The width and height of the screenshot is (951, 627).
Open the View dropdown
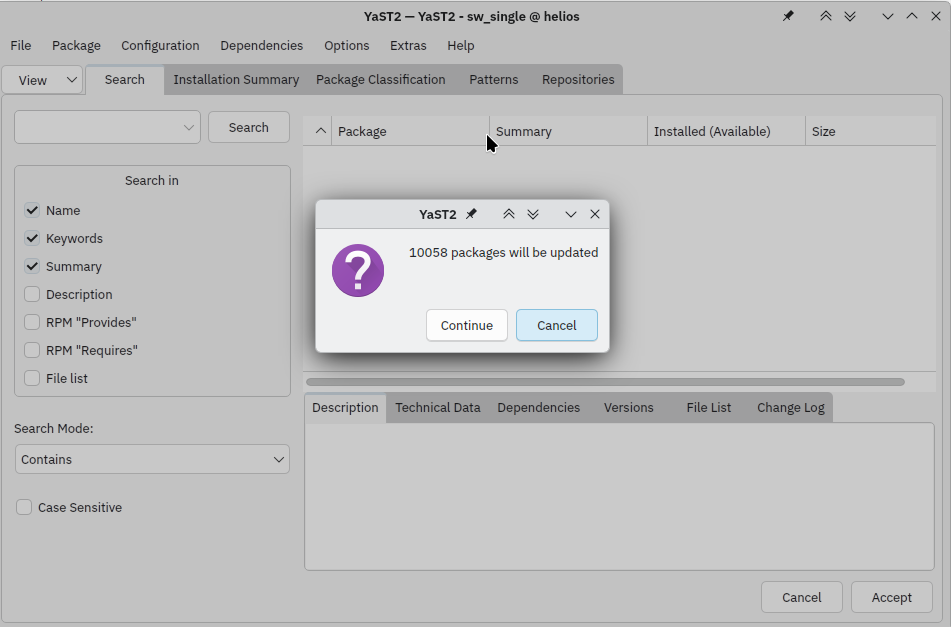click(x=42, y=80)
